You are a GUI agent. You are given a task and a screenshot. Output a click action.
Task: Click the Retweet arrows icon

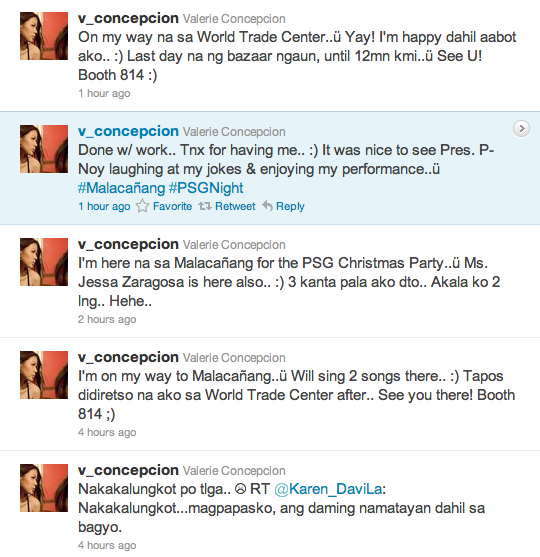tap(205, 206)
